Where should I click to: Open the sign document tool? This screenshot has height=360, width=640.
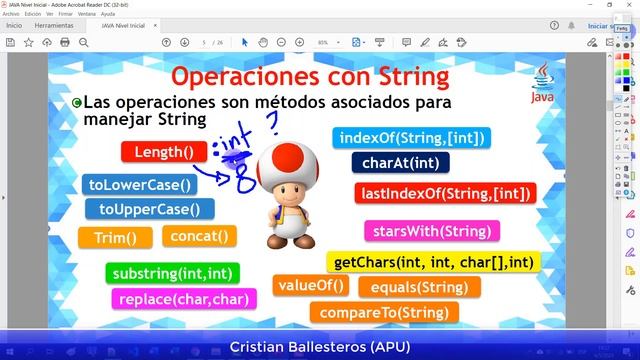(443, 42)
